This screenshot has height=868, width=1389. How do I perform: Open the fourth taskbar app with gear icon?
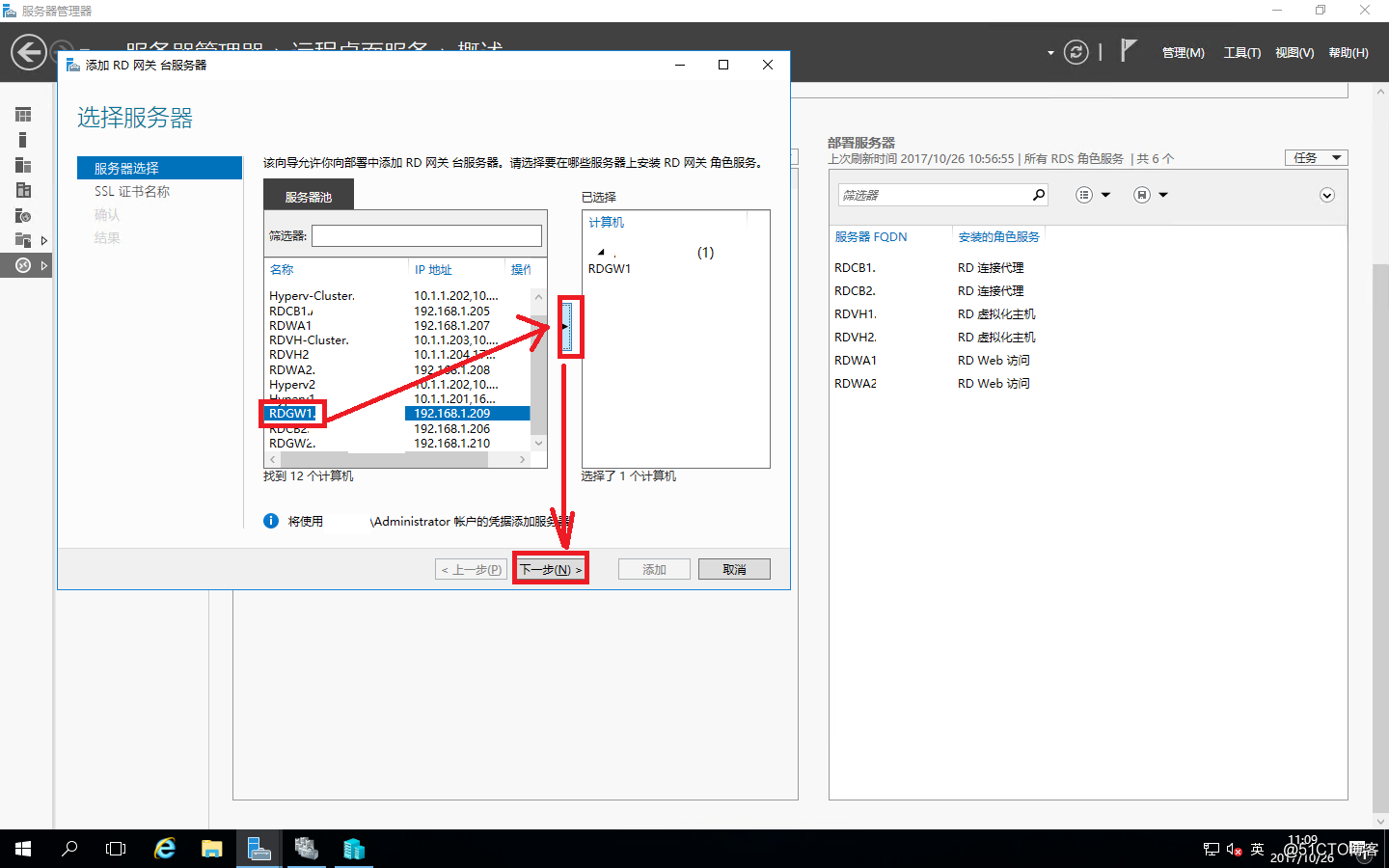tap(307, 849)
